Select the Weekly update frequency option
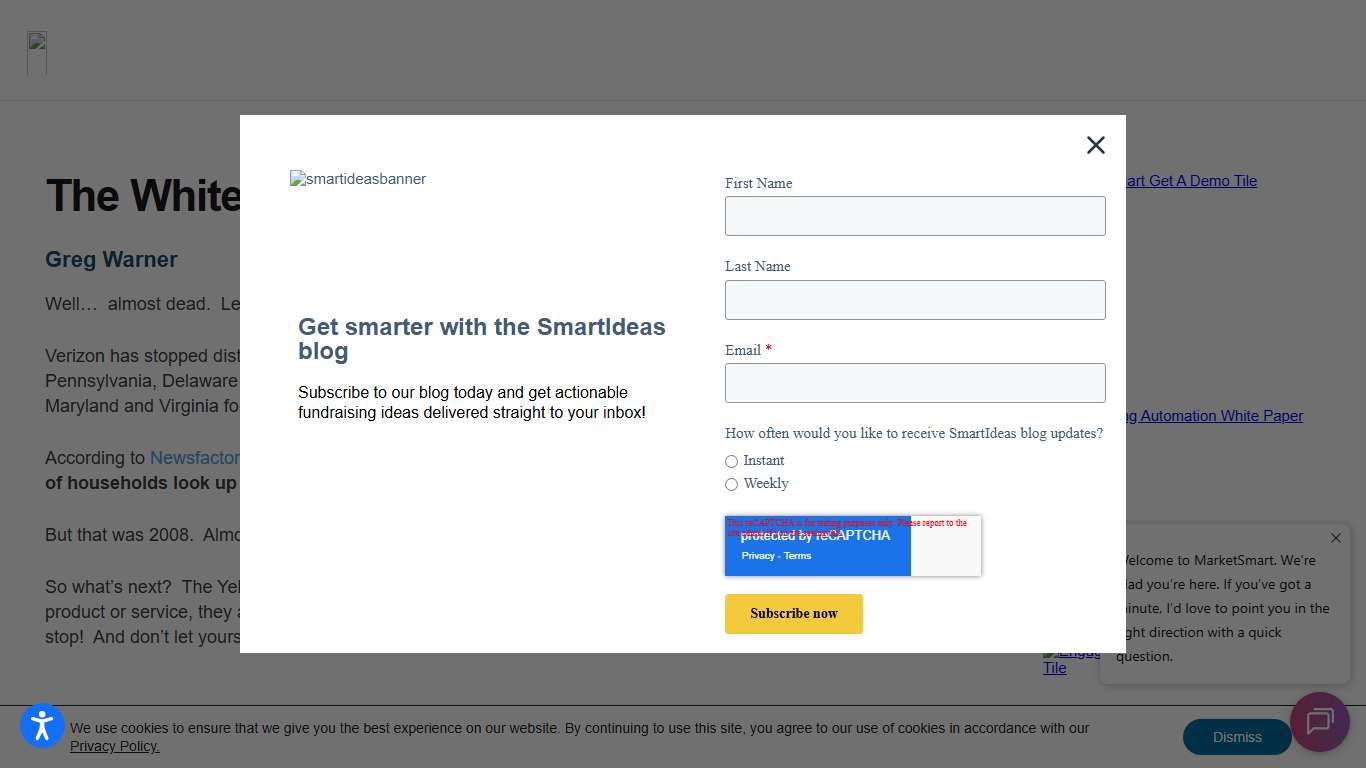1366x768 pixels. [x=732, y=484]
